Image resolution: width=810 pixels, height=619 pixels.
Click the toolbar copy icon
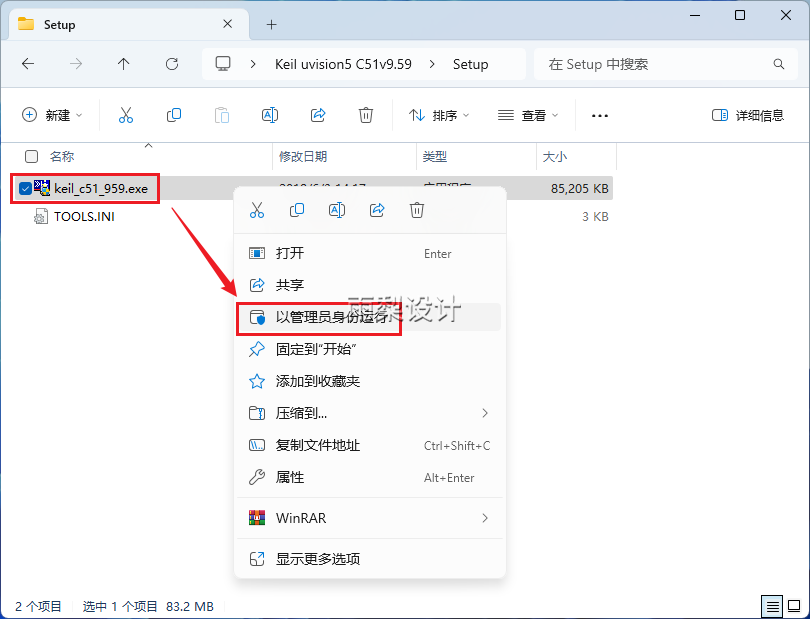coord(174,115)
